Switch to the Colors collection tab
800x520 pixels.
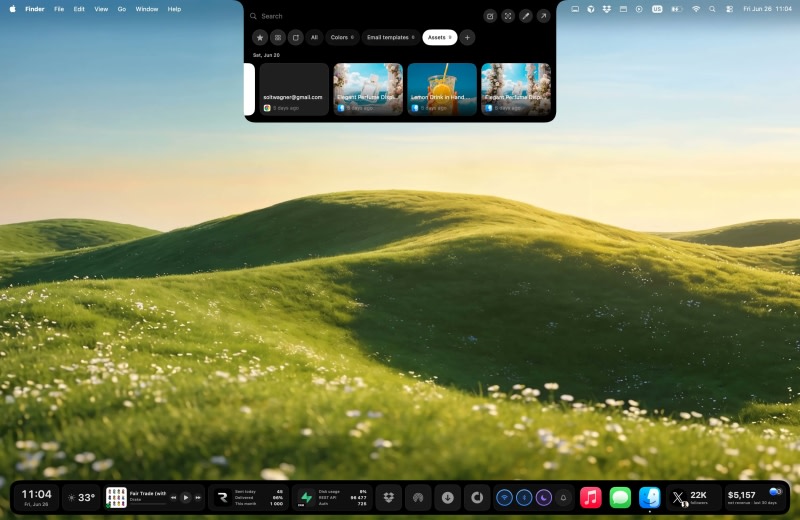pyautogui.click(x=342, y=37)
